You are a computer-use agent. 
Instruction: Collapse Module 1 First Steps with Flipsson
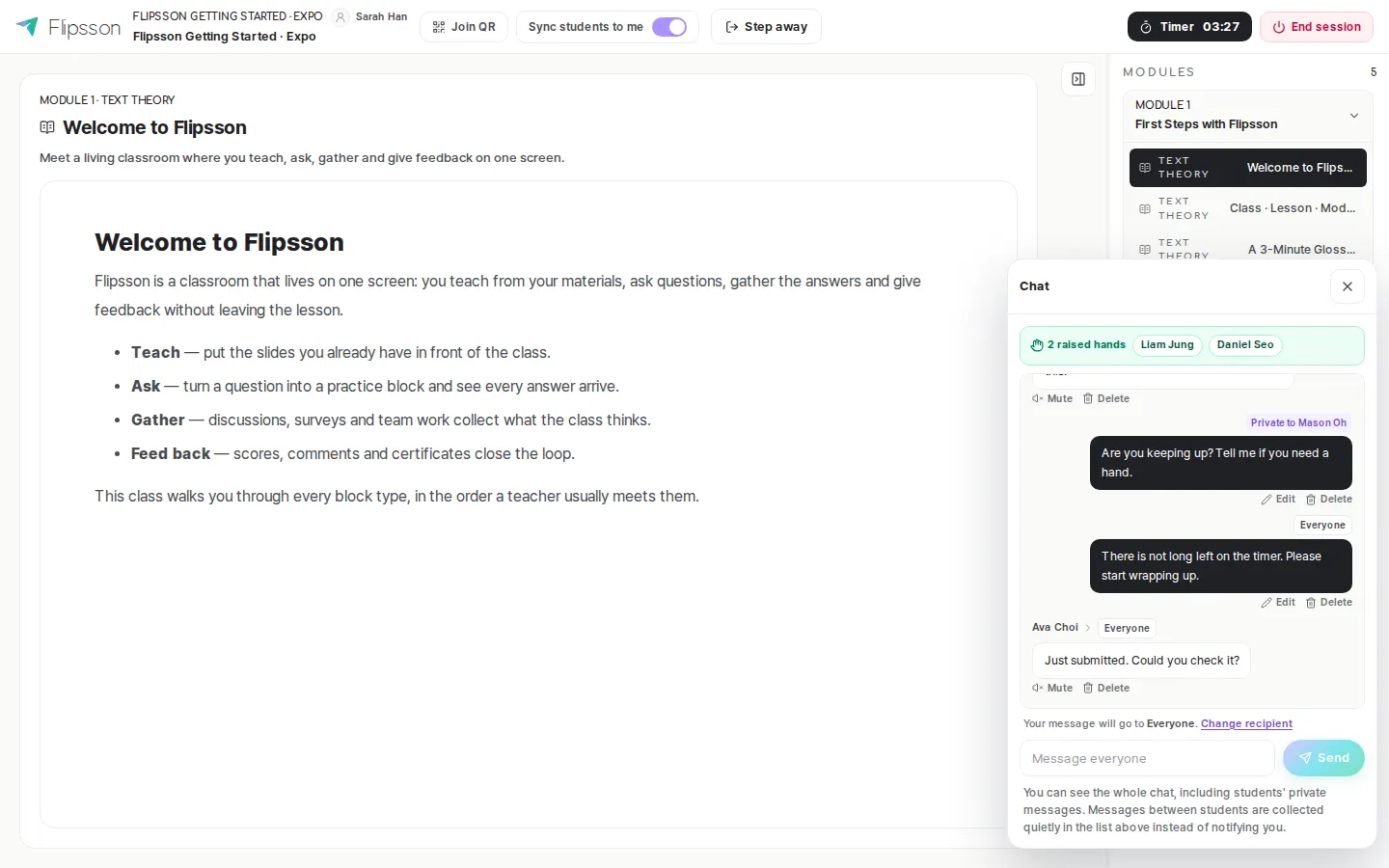(x=1248, y=115)
